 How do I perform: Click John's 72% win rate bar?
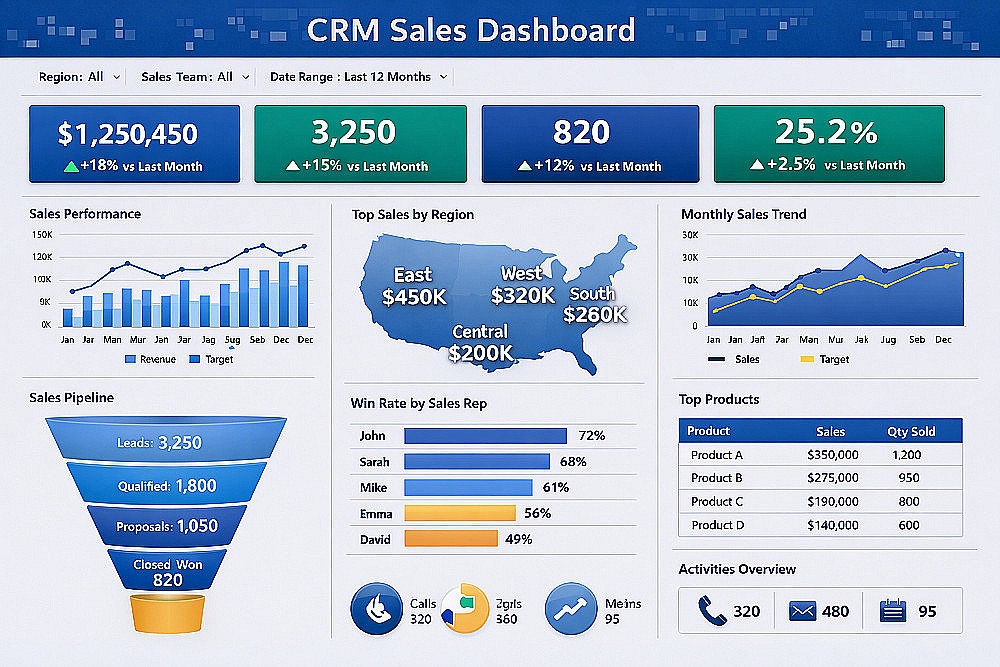(x=485, y=436)
